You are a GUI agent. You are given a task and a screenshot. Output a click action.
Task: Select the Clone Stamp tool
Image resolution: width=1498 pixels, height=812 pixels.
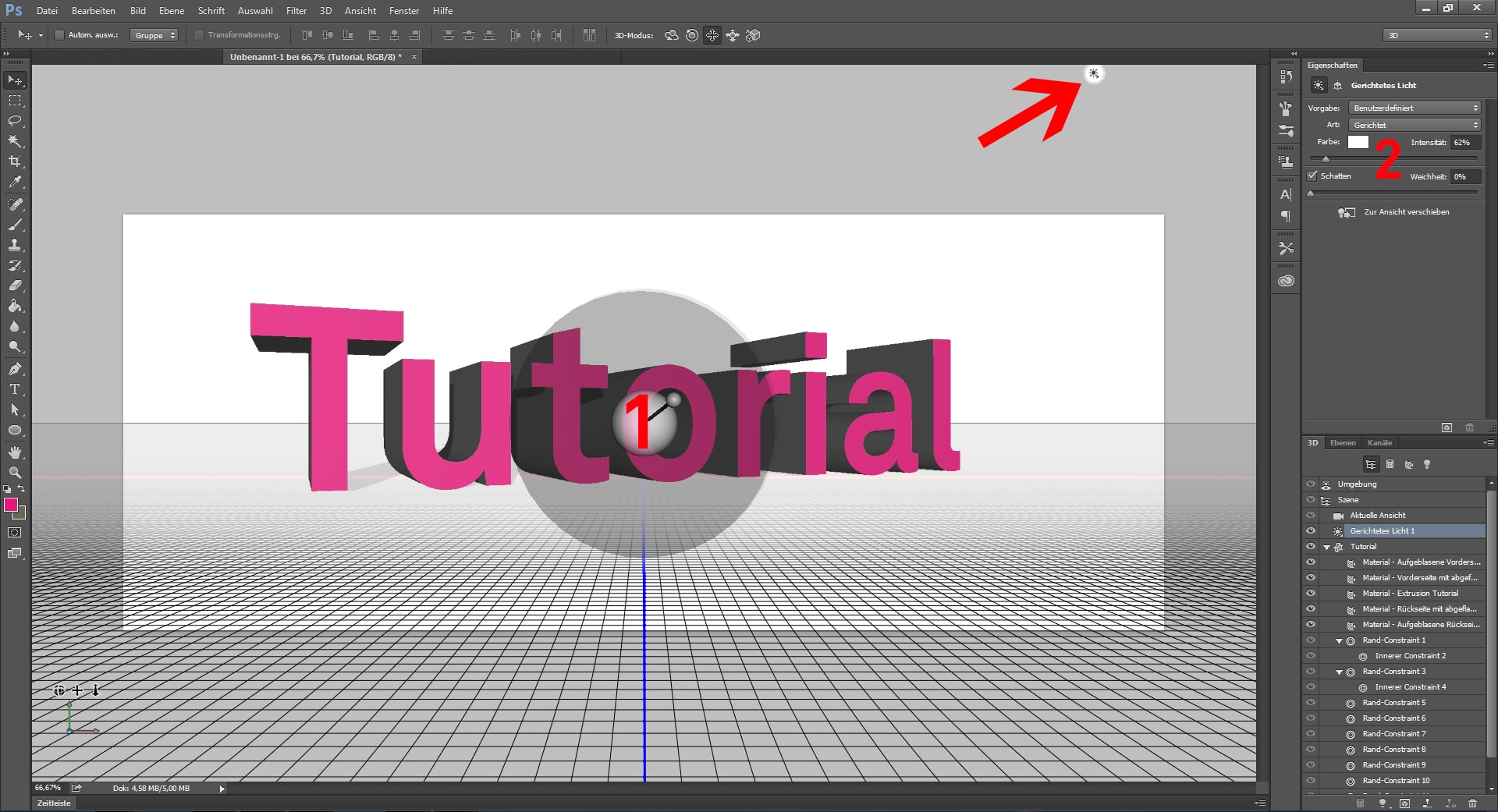click(15, 245)
